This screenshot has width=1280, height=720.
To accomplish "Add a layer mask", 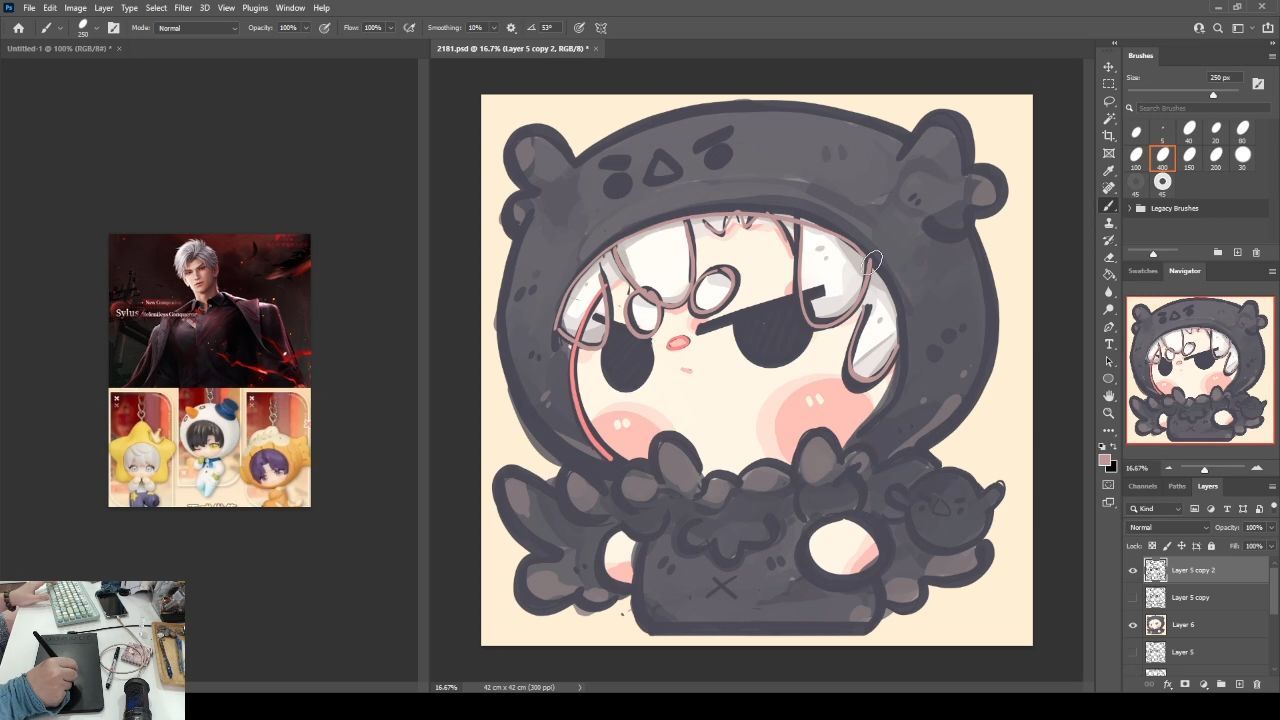I will pos(1185,684).
